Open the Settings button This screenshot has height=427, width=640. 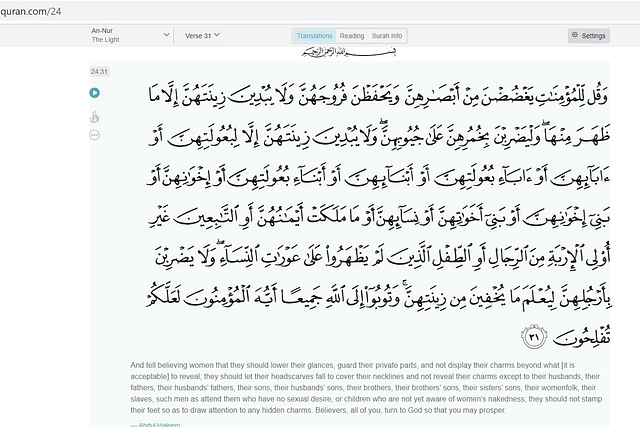coord(588,35)
